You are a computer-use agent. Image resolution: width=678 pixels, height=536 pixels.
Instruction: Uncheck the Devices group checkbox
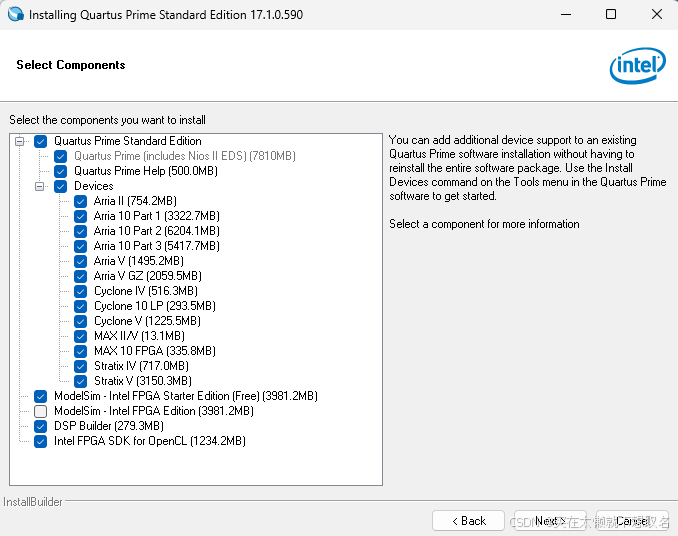coord(61,186)
